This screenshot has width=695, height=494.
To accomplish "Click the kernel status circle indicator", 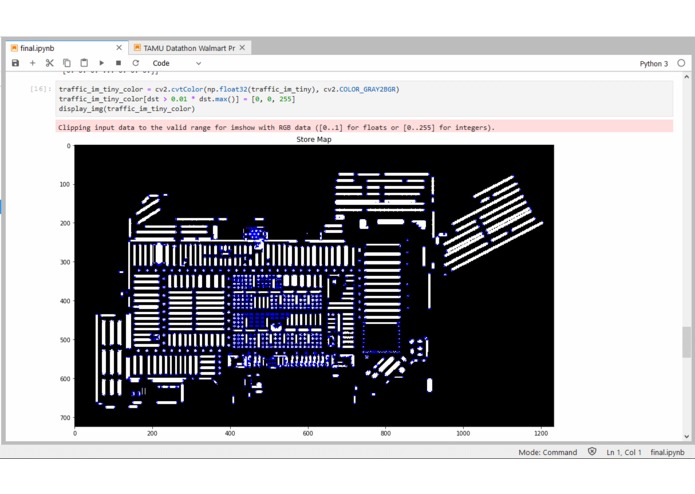I will [681, 63].
